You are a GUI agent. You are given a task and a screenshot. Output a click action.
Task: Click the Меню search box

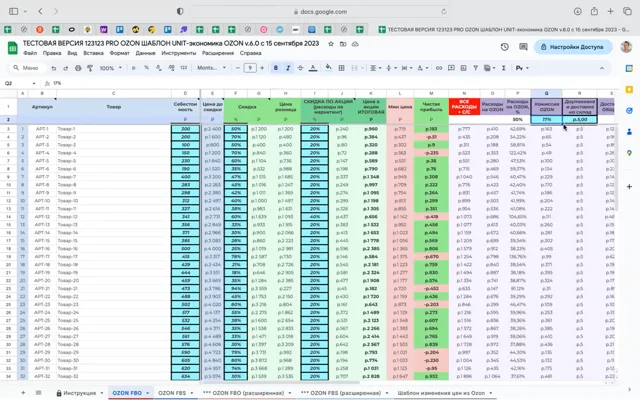[27, 68]
